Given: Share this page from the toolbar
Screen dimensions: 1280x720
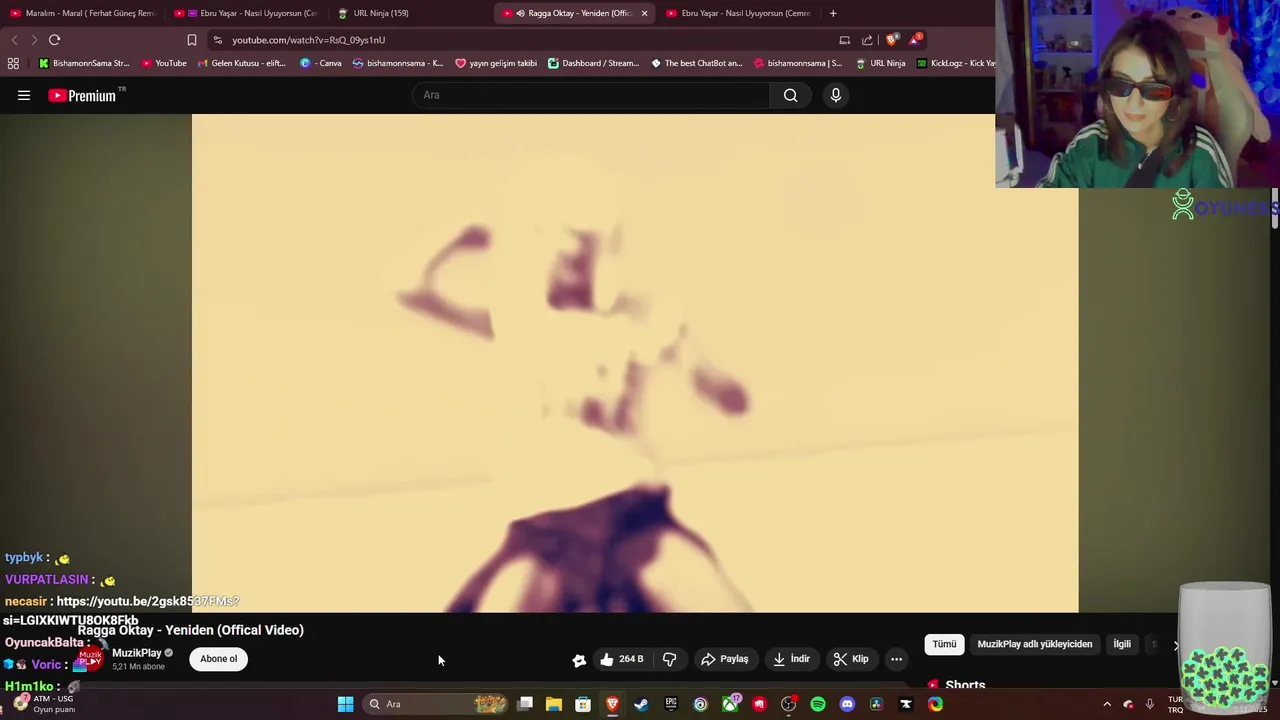Looking at the screenshot, I should pos(867,40).
